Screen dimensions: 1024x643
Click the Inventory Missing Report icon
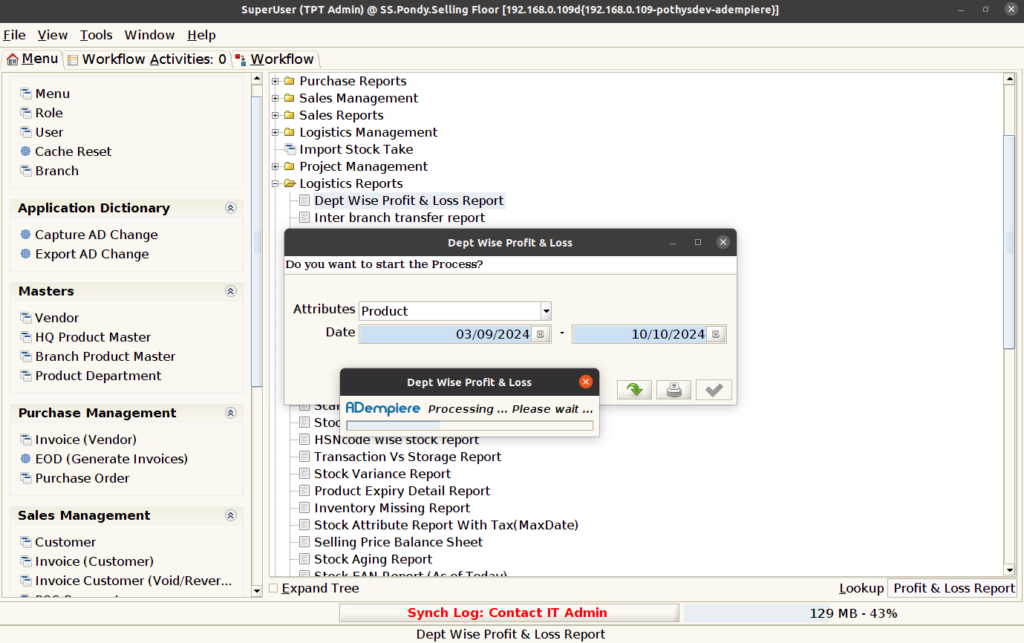click(304, 508)
